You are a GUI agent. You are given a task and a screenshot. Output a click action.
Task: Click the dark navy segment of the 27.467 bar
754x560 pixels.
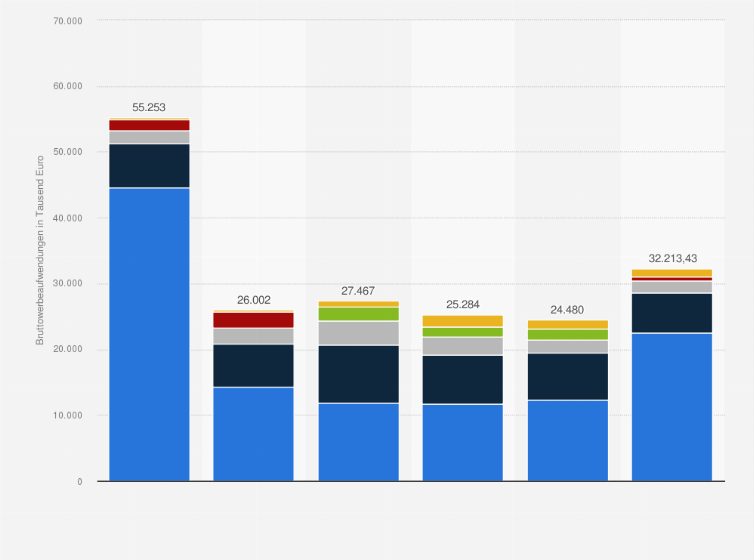pyautogui.click(x=358, y=374)
